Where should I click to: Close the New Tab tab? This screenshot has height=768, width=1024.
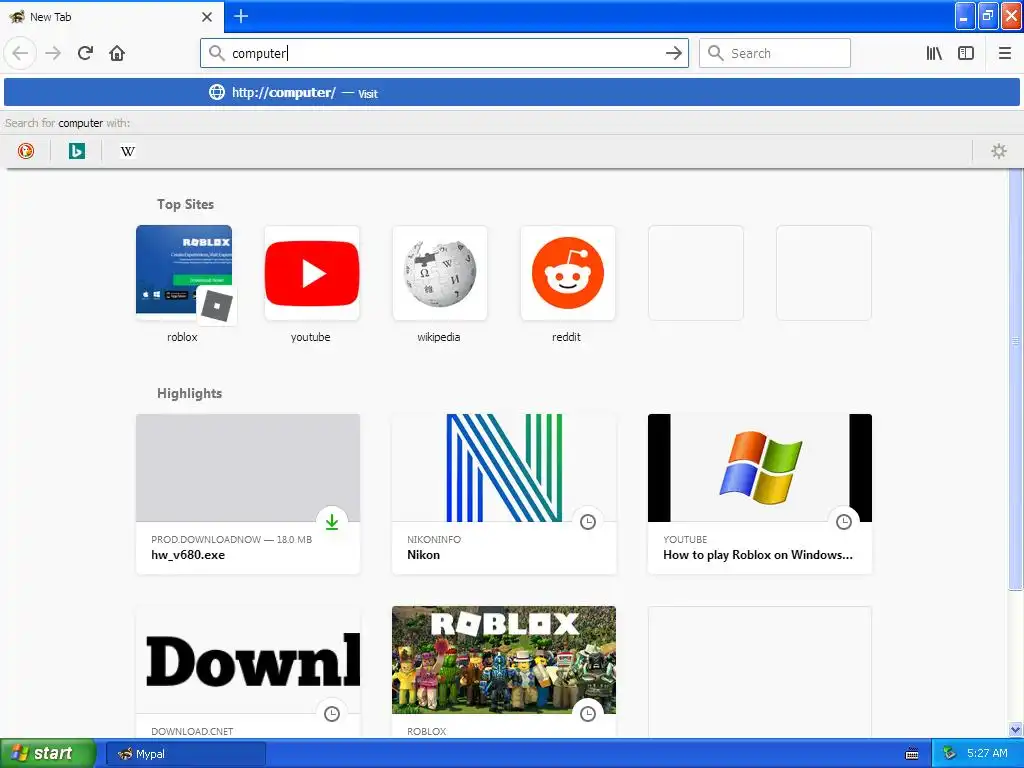coord(207,17)
